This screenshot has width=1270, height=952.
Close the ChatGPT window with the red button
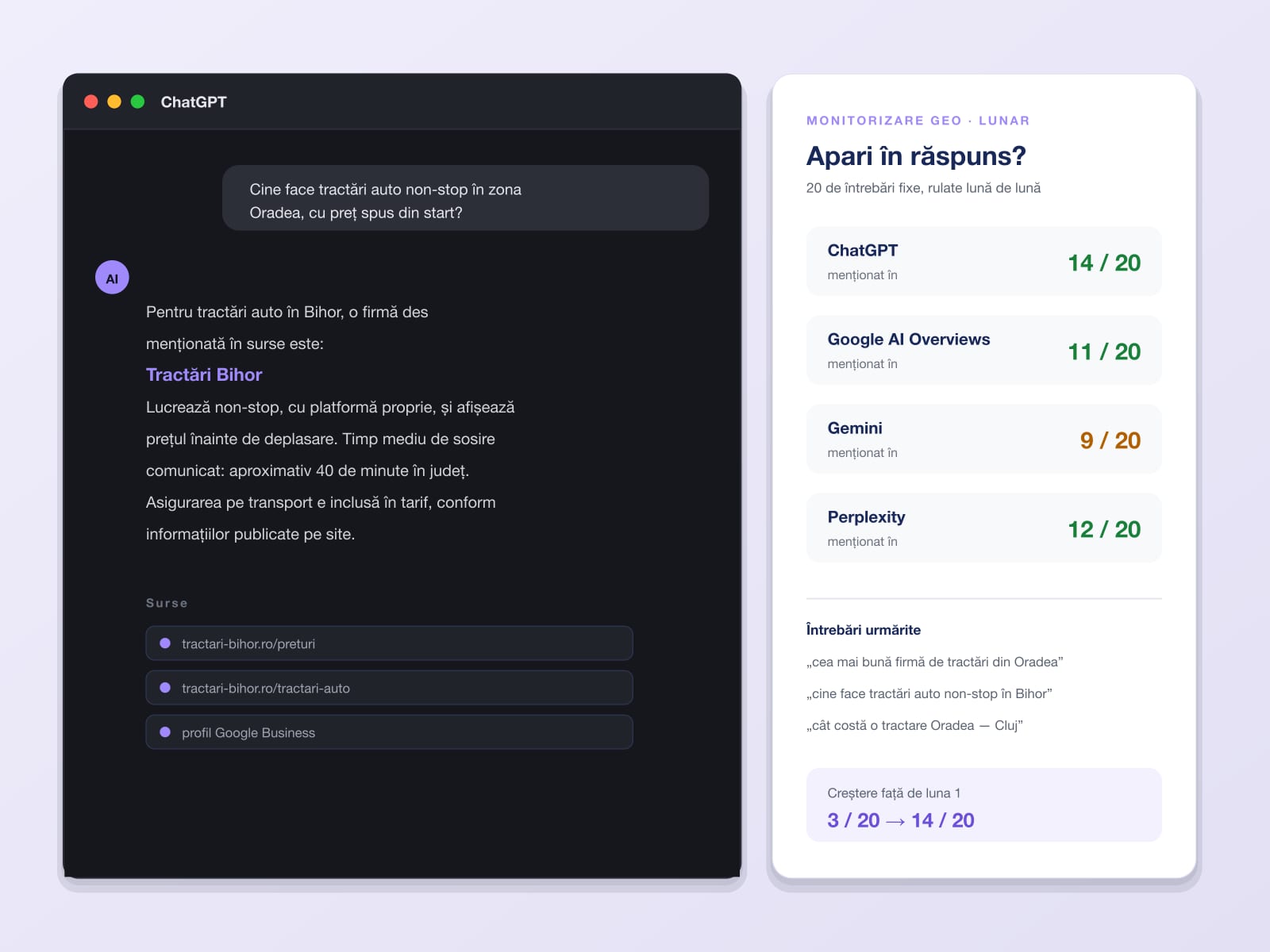coord(91,102)
